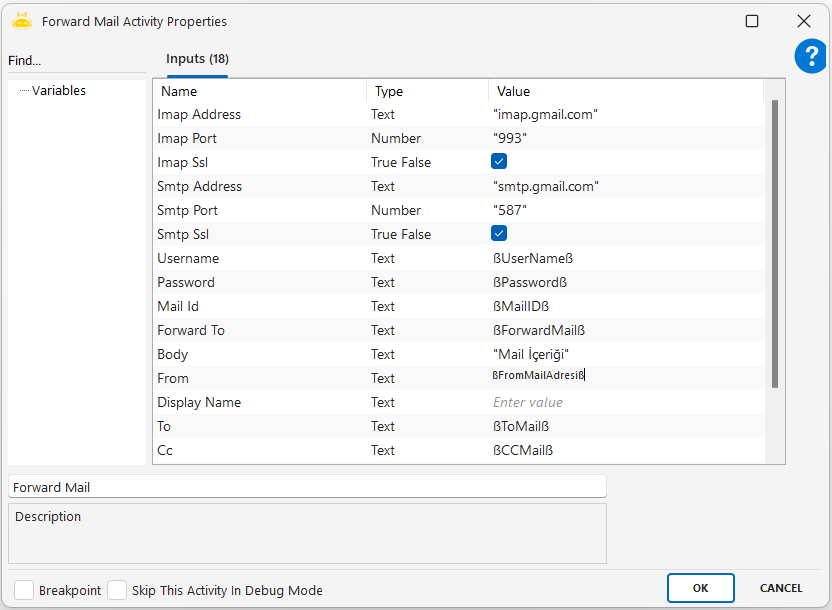Screen dimensions: 832x610
Task: Enable the Breakpoint checkbox
Action: point(24,590)
